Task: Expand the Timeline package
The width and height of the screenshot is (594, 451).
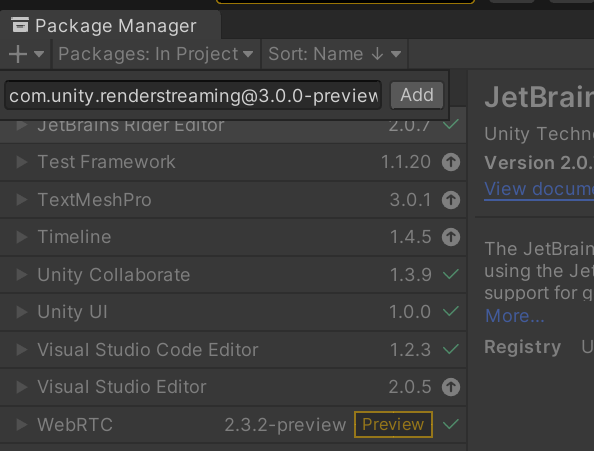Action: tap(22, 237)
